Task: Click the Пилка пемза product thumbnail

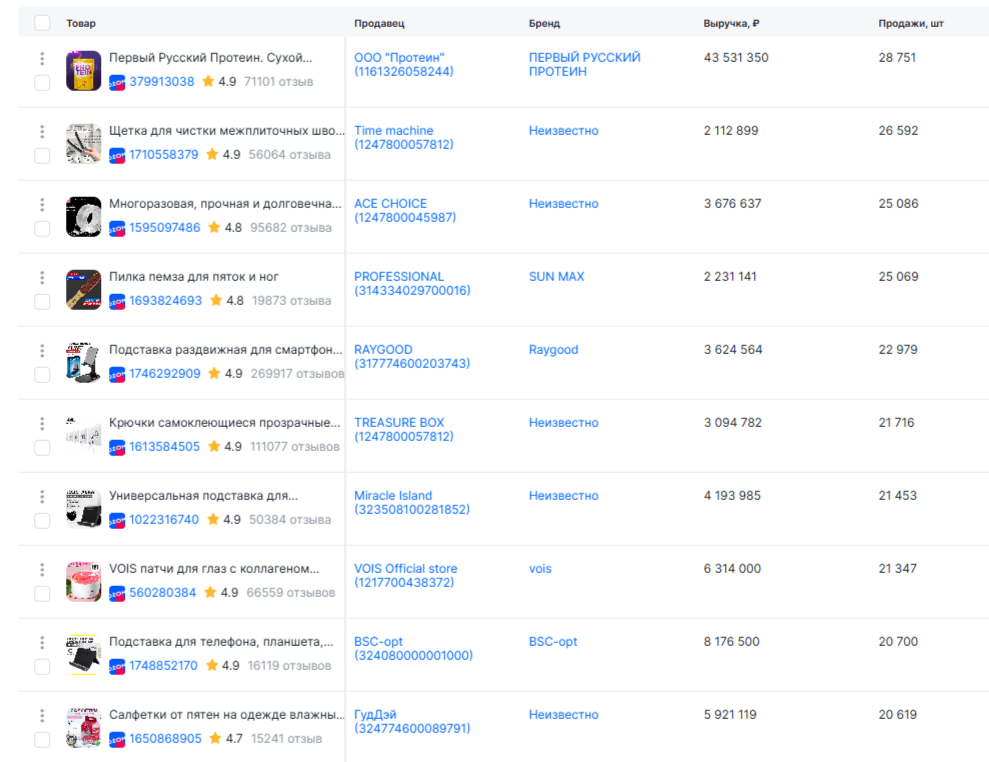Action: (x=83, y=290)
